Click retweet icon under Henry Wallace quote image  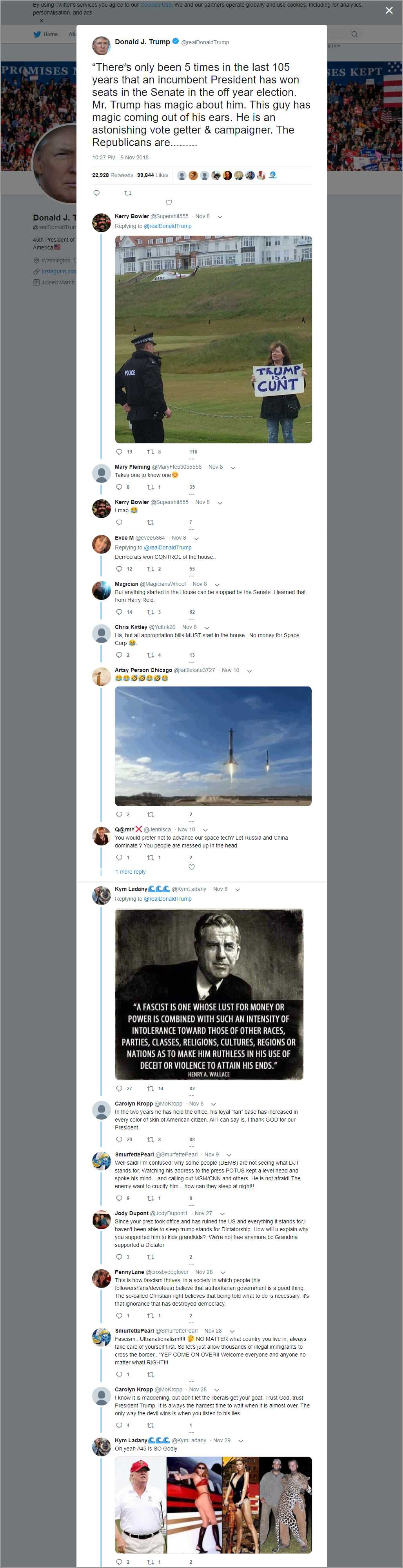[x=151, y=1088]
